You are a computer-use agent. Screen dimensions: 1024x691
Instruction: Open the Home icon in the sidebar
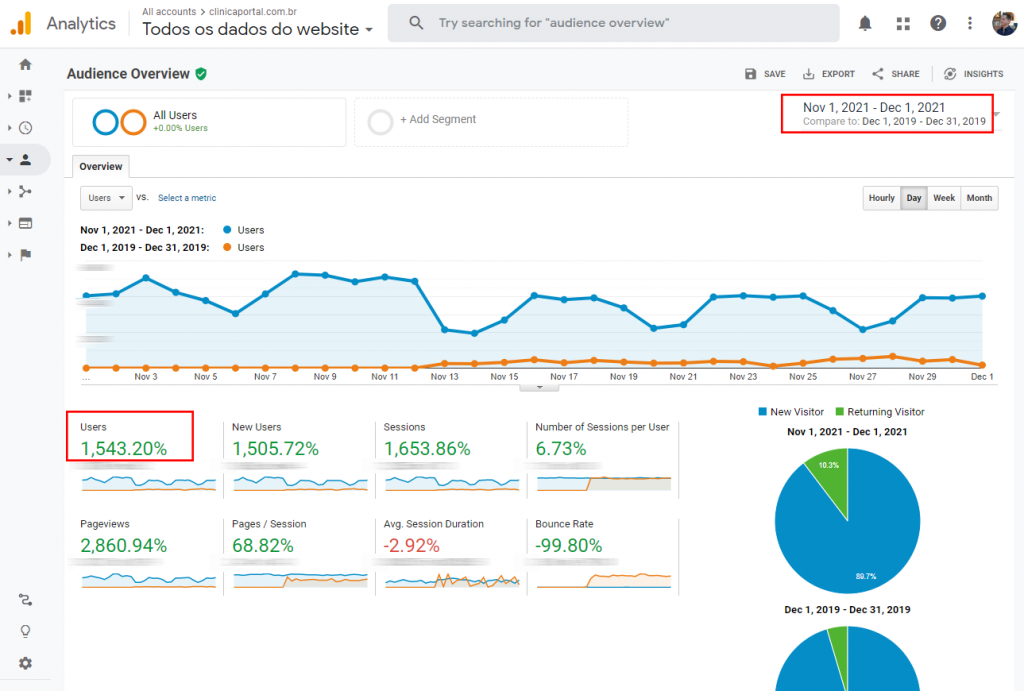click(x=26, y=63)
